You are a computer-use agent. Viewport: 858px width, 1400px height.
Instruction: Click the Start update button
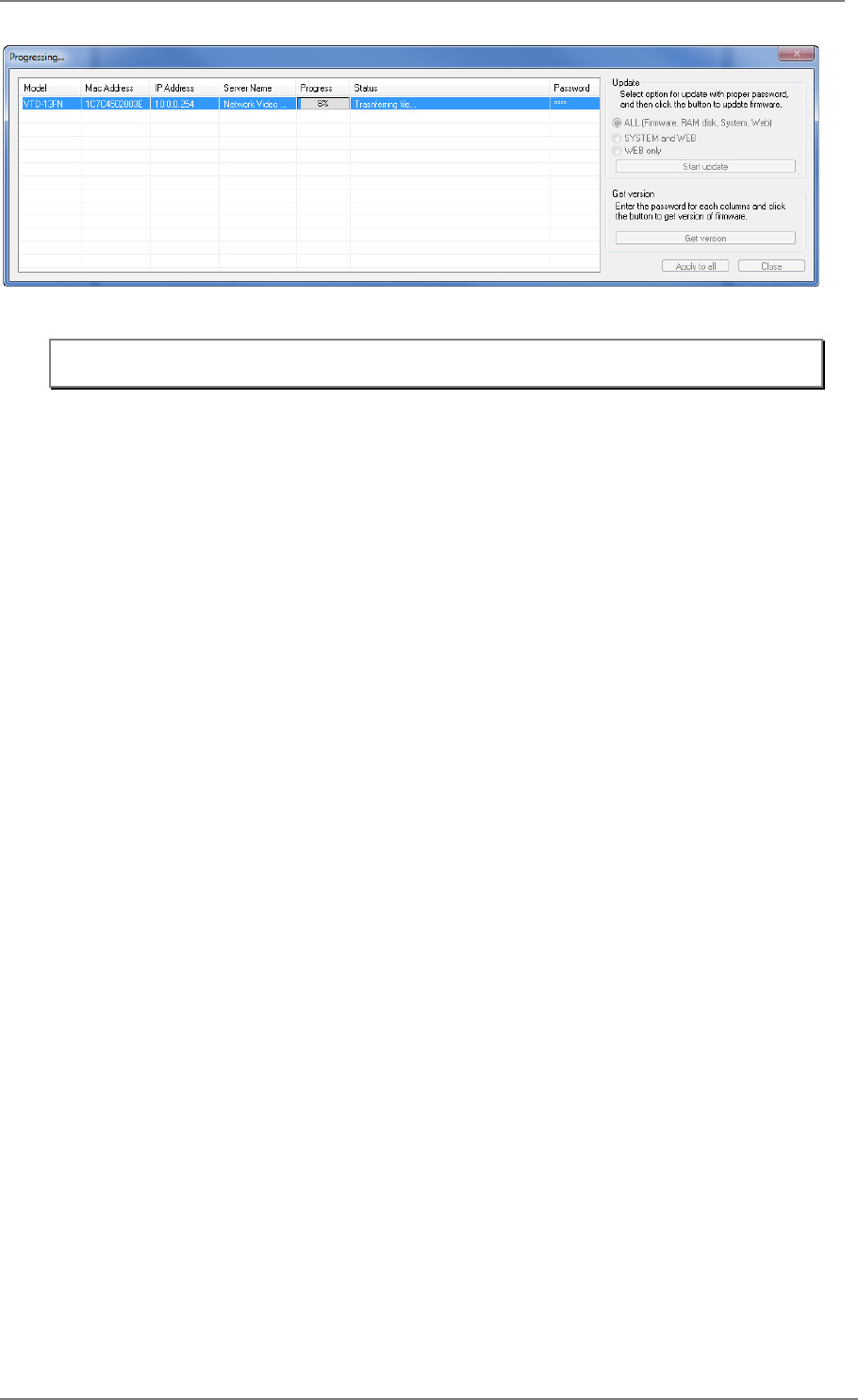coord(705,166)
